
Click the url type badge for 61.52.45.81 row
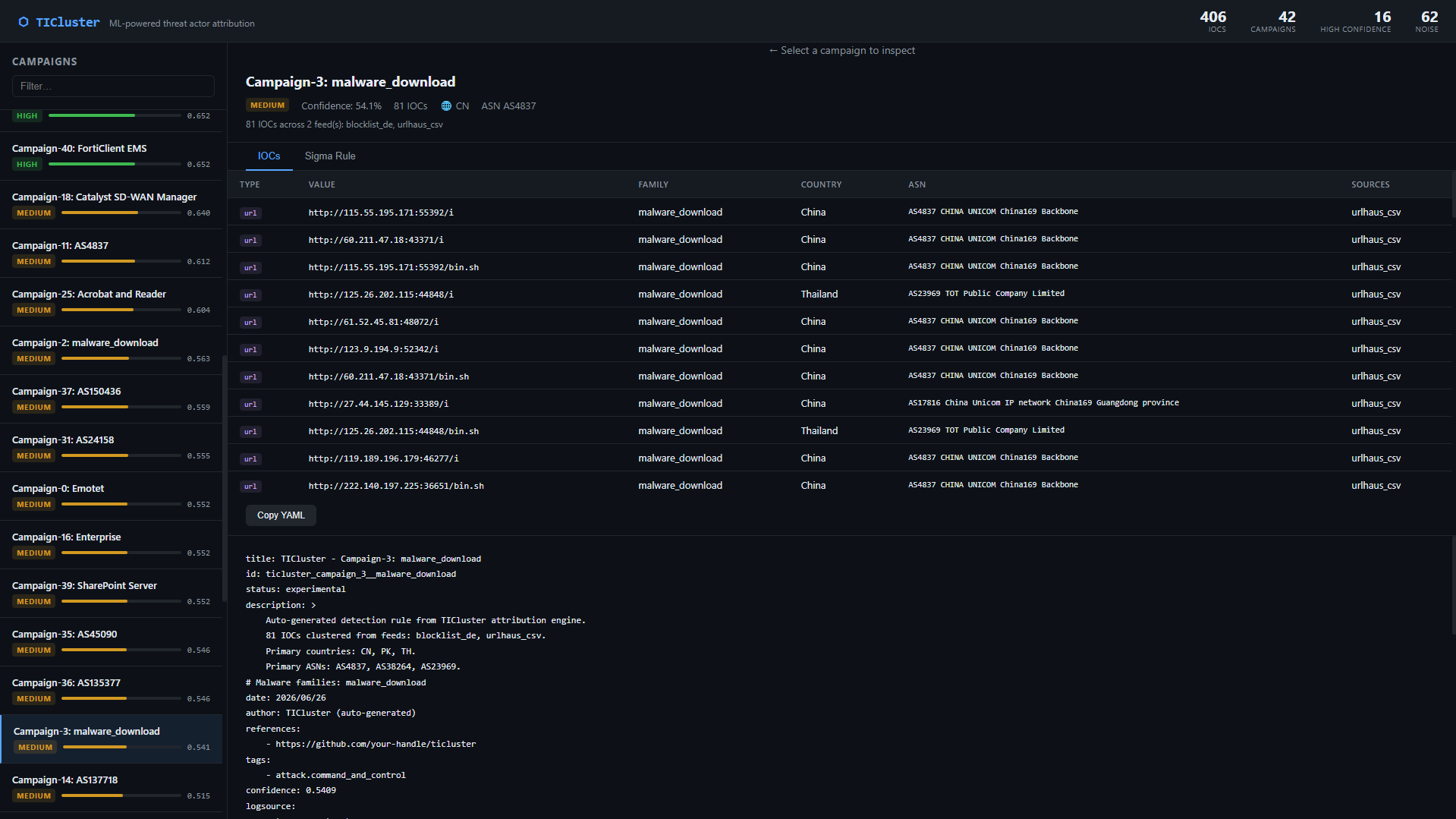coord(250,323)
